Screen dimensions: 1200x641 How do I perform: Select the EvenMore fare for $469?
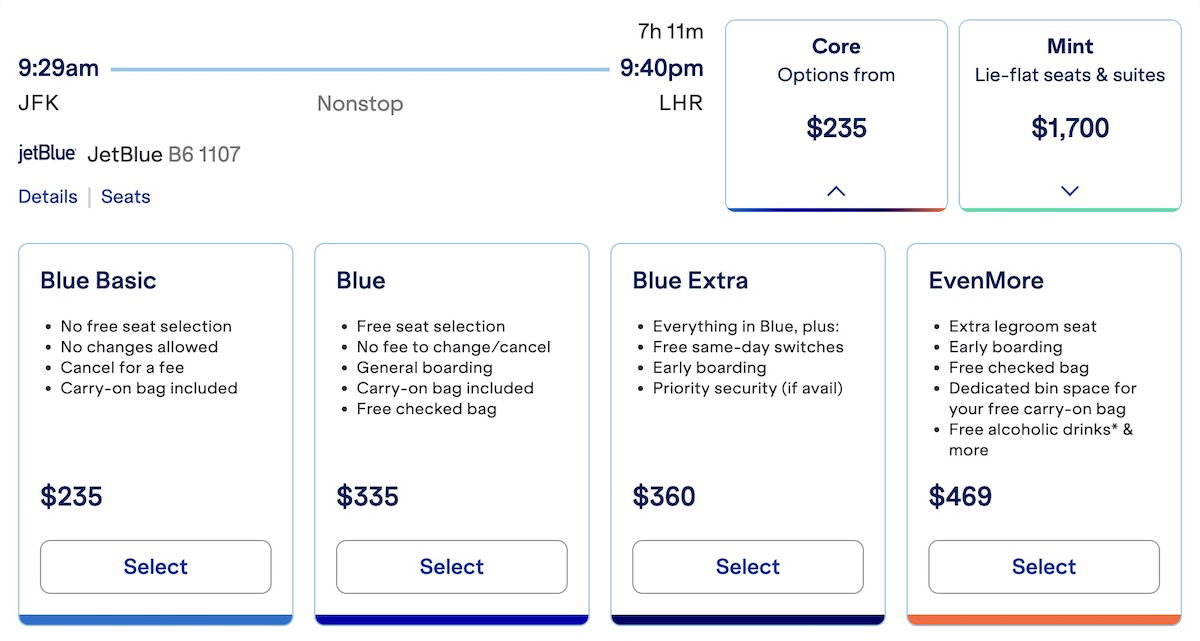click(1043, 567)
